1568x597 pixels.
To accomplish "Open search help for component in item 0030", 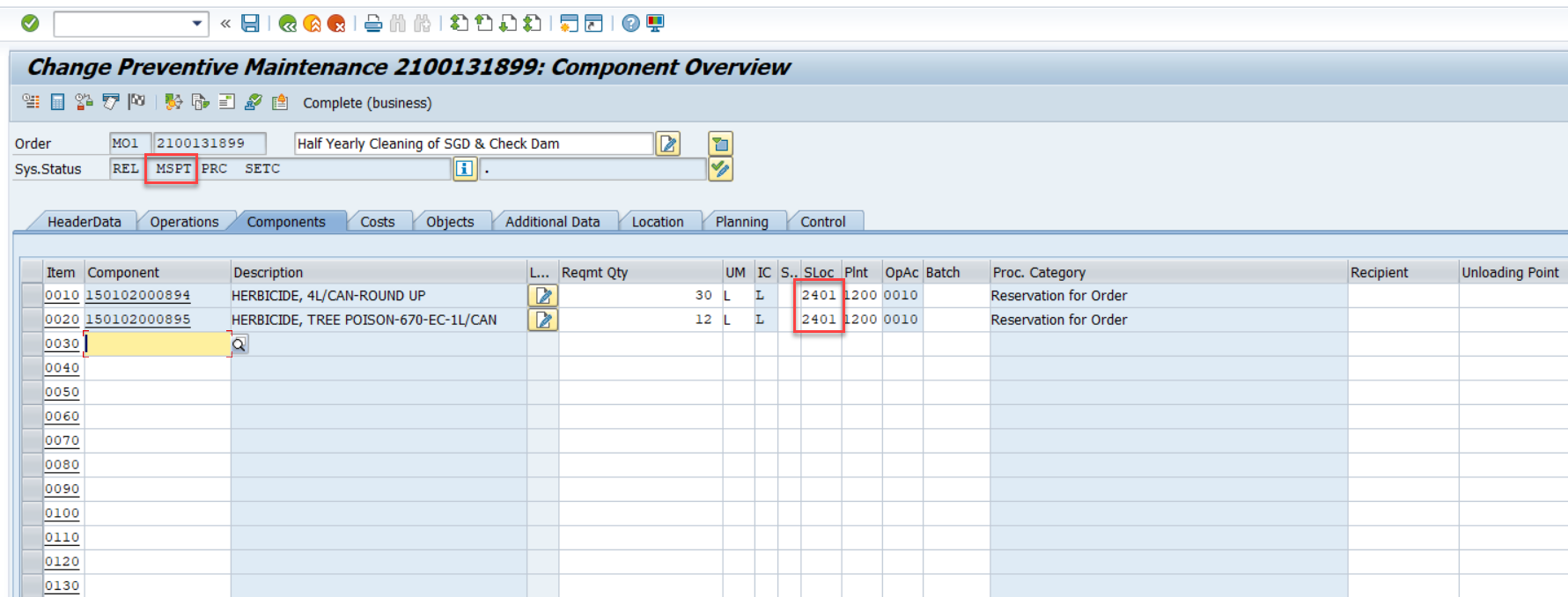I will [239, 344].
